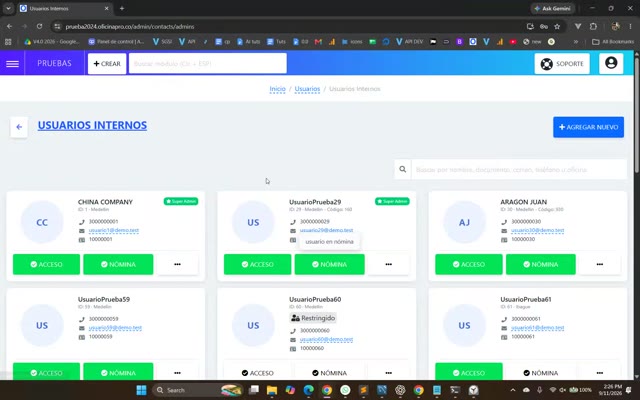Click the AJ avatar of ARAGON JUAN
The height and width of the screenshot is (400, 640).
click(464, 222)
